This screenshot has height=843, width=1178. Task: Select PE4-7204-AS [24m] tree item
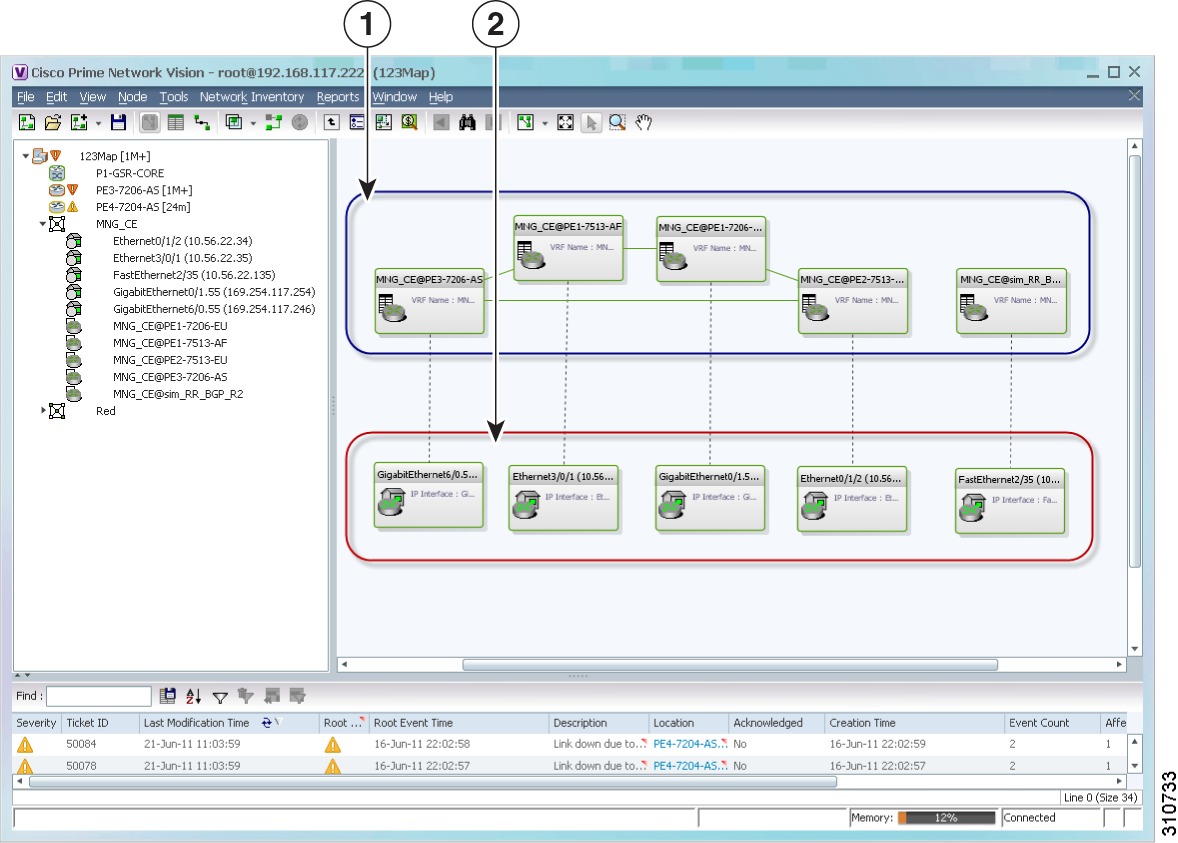tap(143, 207)
